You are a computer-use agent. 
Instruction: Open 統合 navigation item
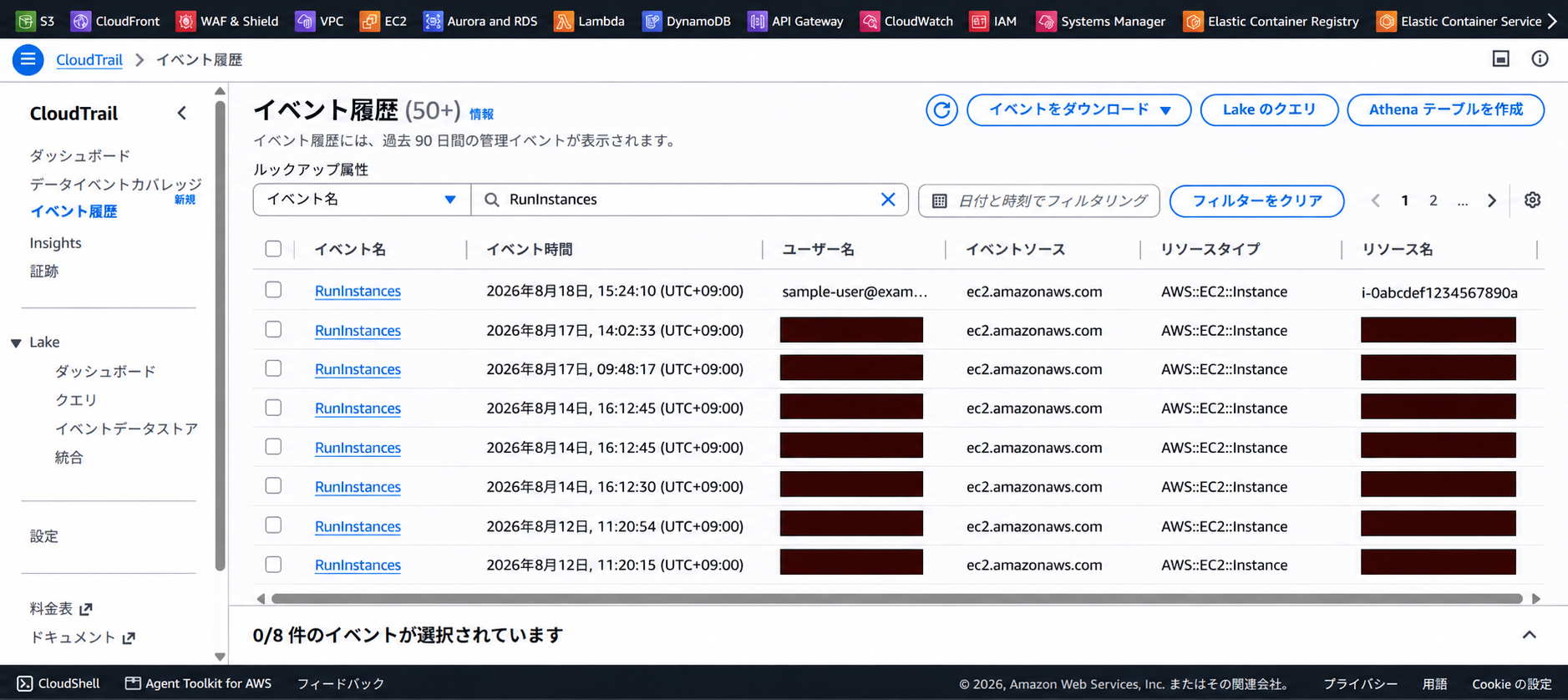click(x=69, y=457)
